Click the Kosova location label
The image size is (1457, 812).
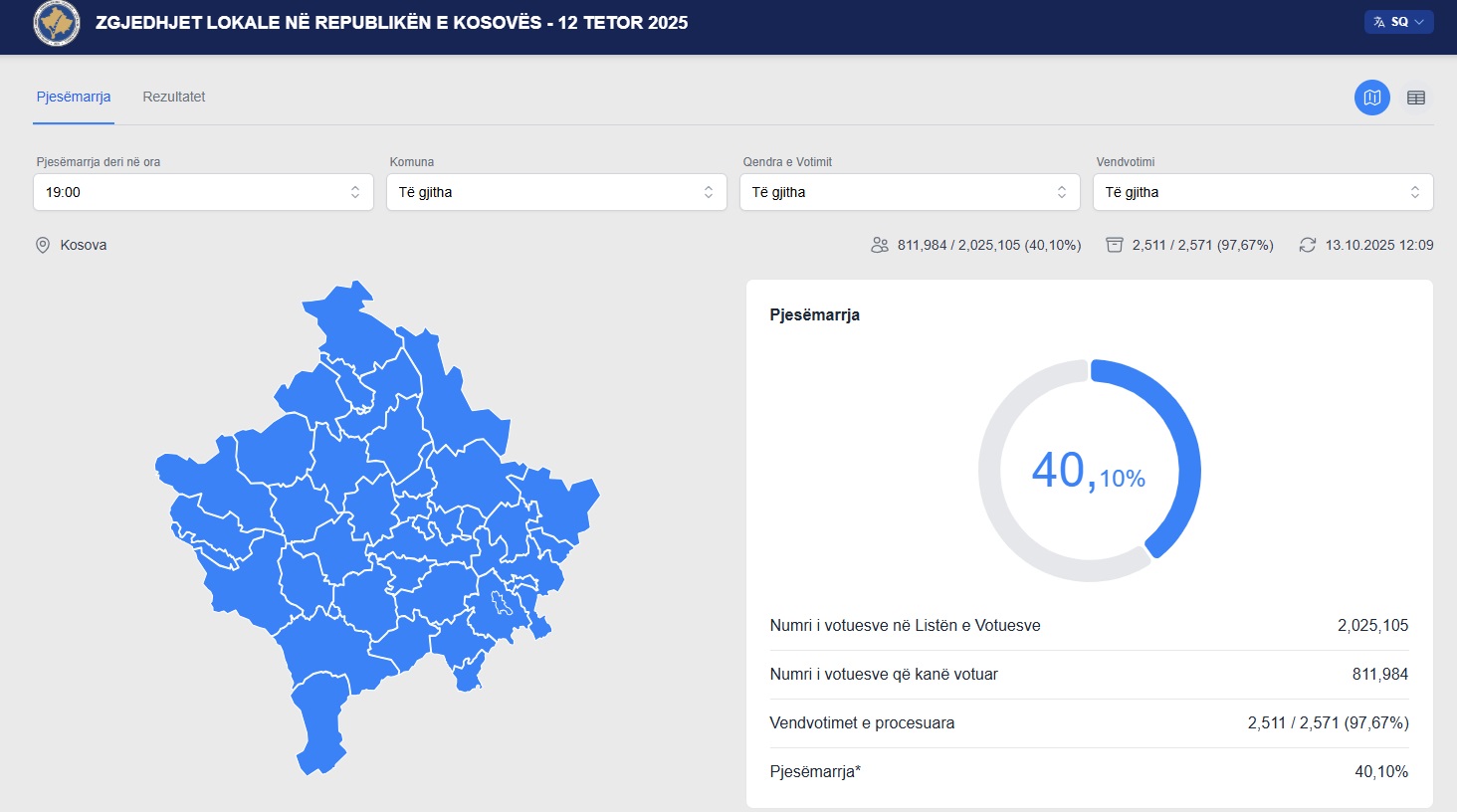(x=84, y=245)
